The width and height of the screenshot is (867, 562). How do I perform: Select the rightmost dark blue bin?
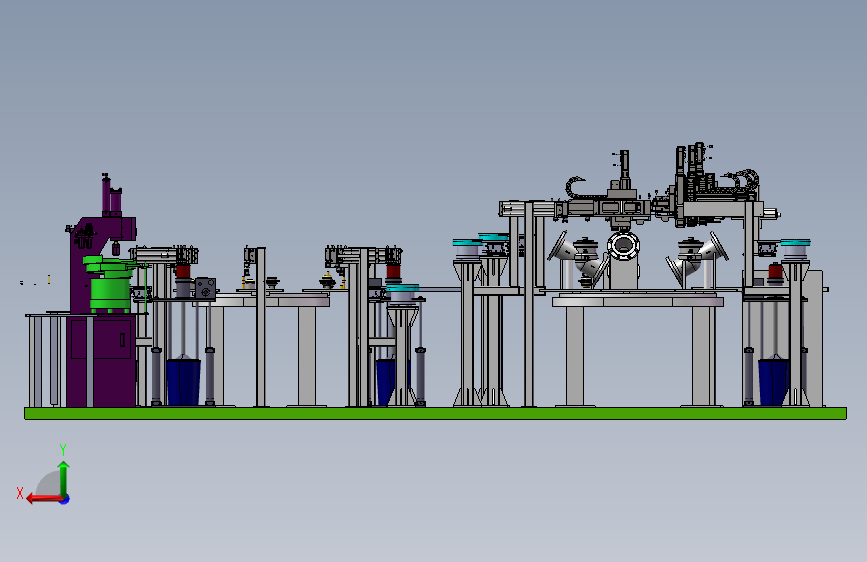[773, 382]
